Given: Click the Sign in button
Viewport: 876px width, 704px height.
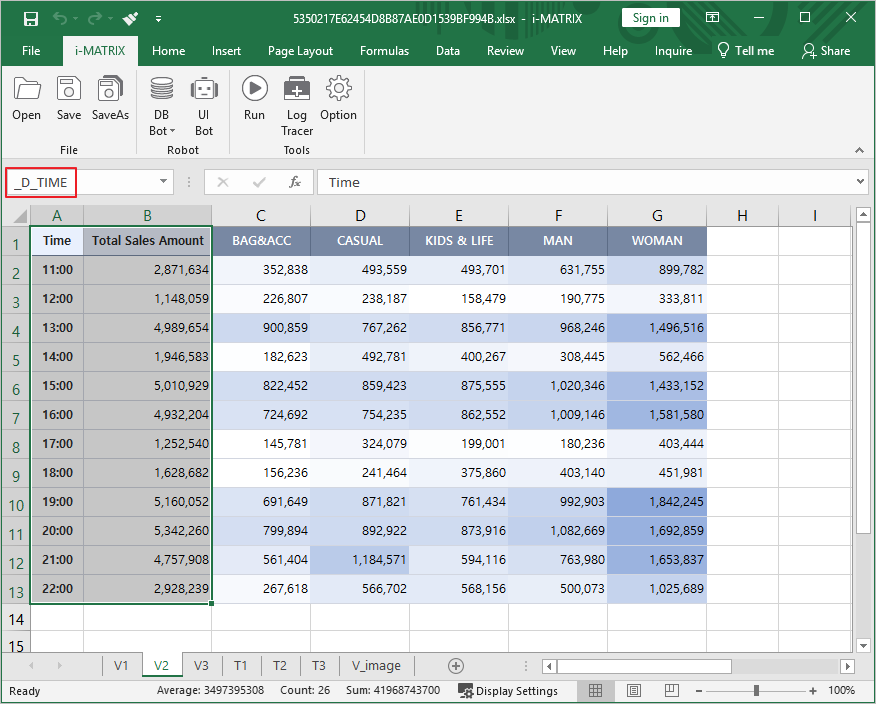Looking at the screenshot, I should pos(650,18).
